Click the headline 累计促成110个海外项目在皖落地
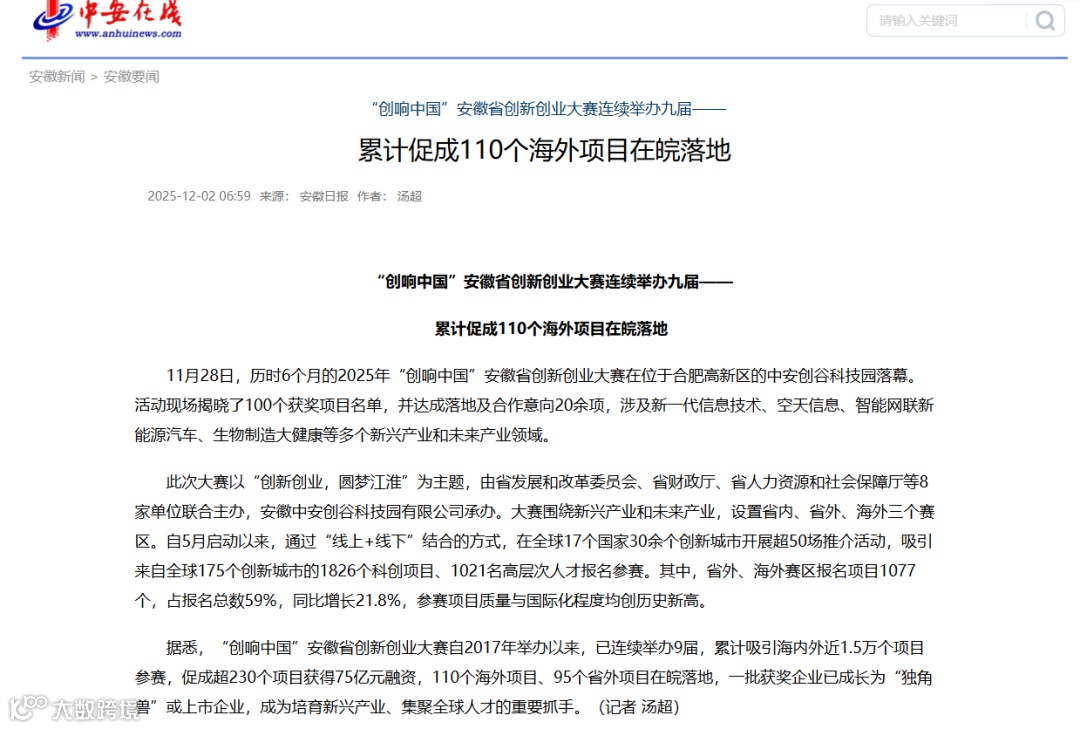The height and width of the screenshot is (729, 1080). pyautogui.click(x=544, y=150)
